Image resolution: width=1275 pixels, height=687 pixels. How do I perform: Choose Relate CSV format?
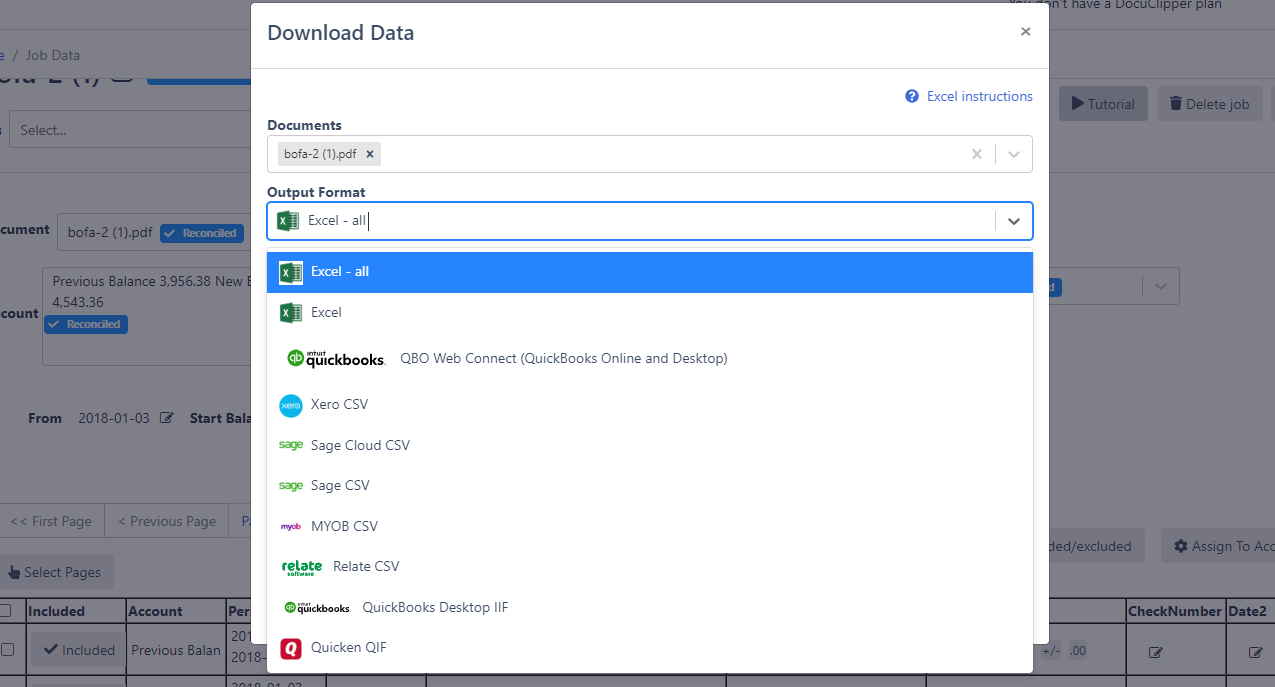coord(650,566)
